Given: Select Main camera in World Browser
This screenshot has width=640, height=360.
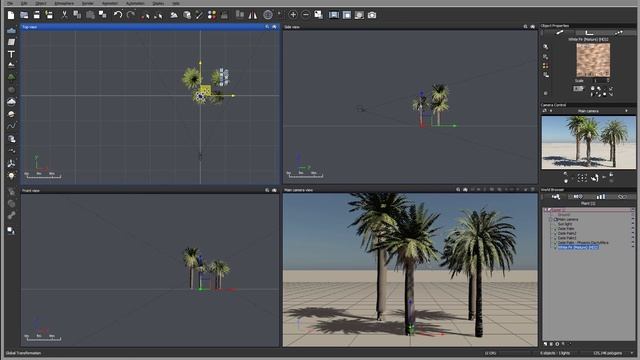Looking at the screenshot, I should (567, 220).
